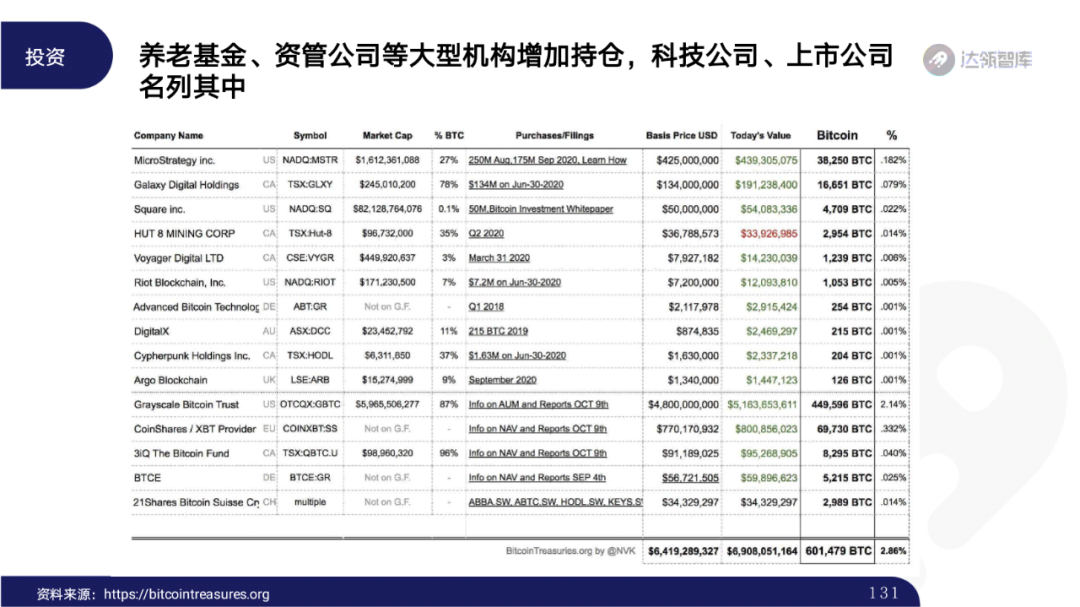Click the red value '$33,926,985'
This screenshot has height=607, width=1080.
pyautogui.click(x=769, y=234)
